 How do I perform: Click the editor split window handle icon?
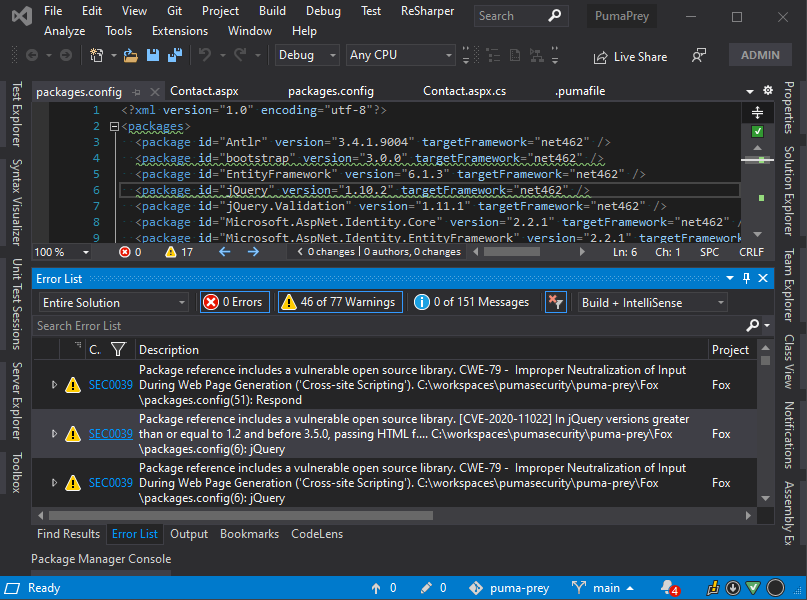pyautogui.click(x=757, y=113)
